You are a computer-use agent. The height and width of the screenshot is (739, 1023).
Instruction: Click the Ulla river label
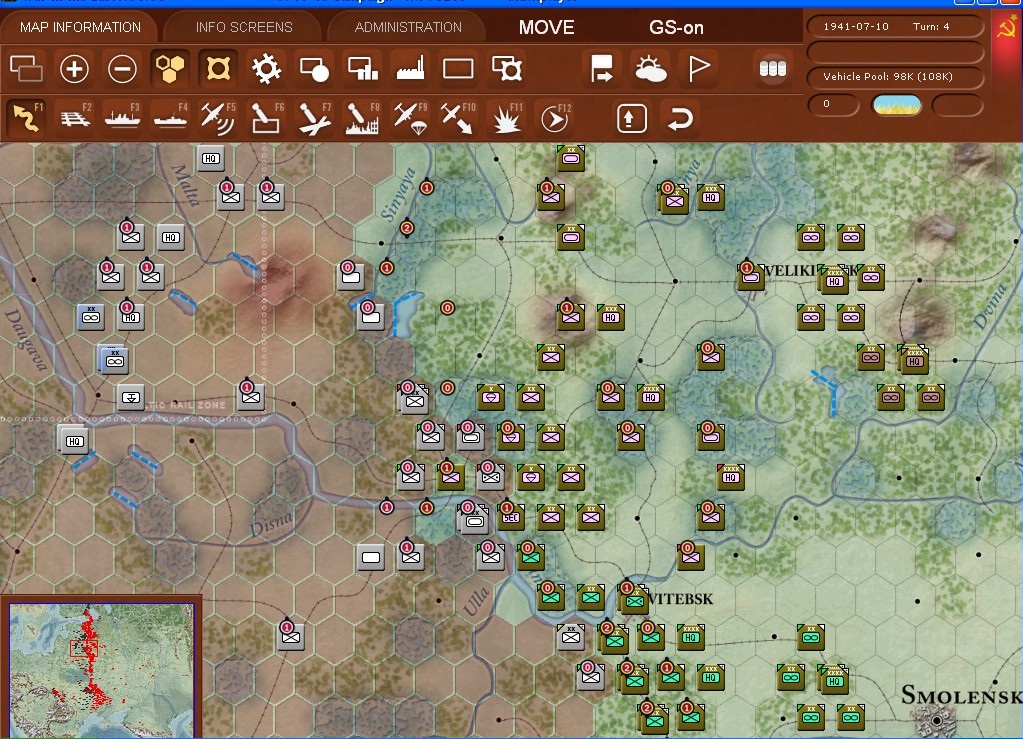(476, 601)
